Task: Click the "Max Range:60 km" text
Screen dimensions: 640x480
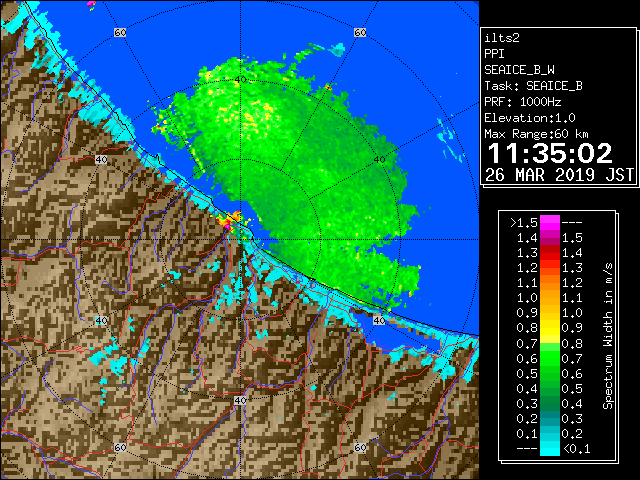Action: coord(536,134)
